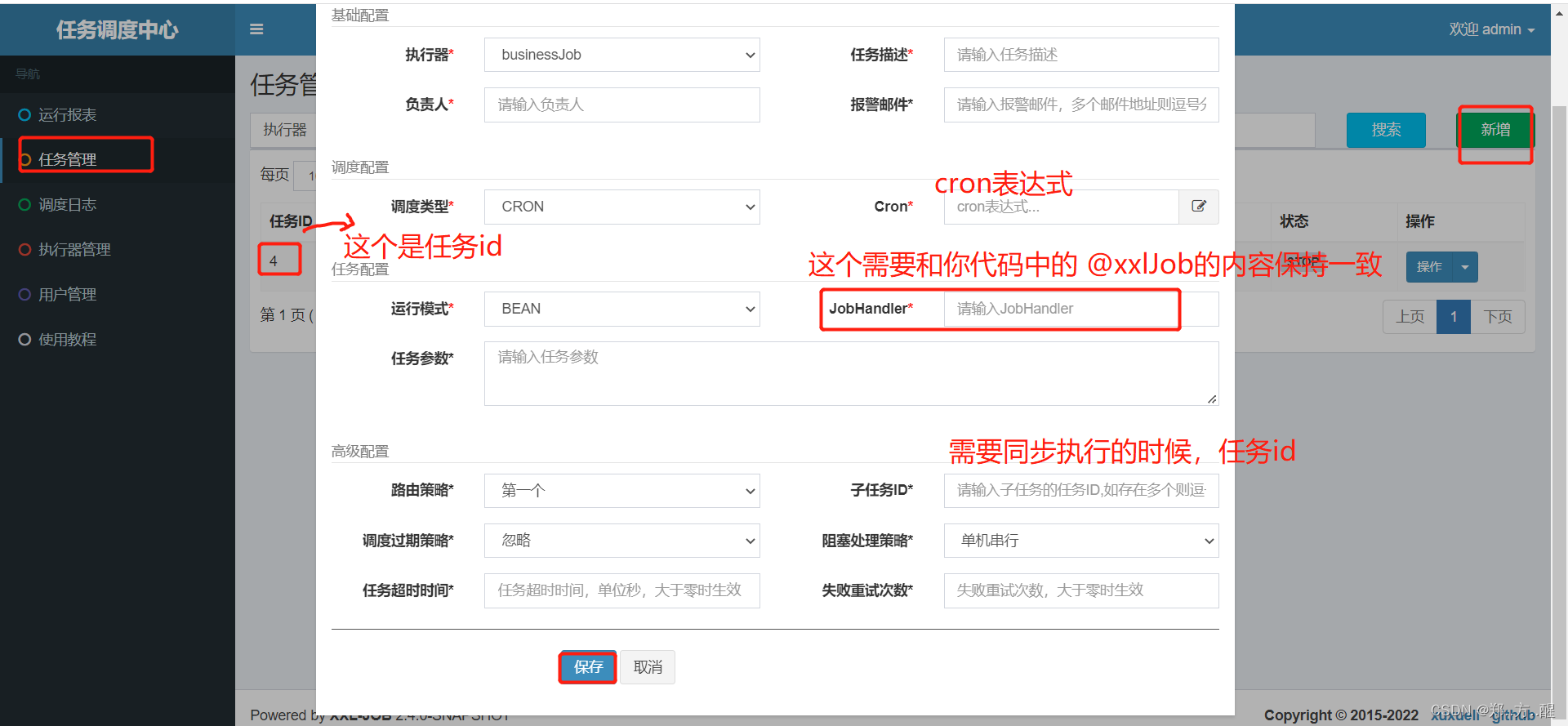Focus the 子任务ID input field
The image size is (1568, 726).
click(x=1081, y=491)
